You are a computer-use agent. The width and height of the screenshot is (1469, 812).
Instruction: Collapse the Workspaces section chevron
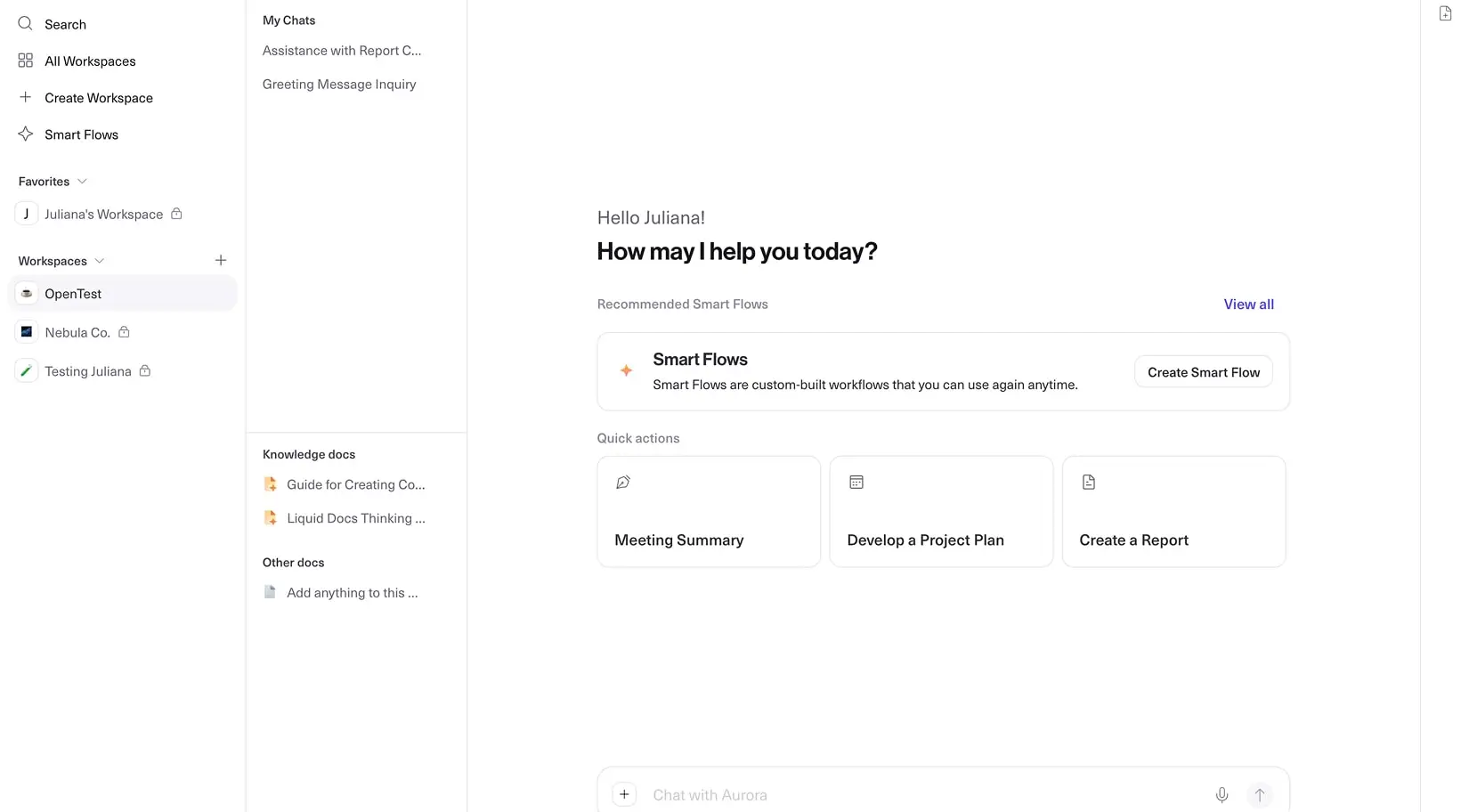point(99,261)
